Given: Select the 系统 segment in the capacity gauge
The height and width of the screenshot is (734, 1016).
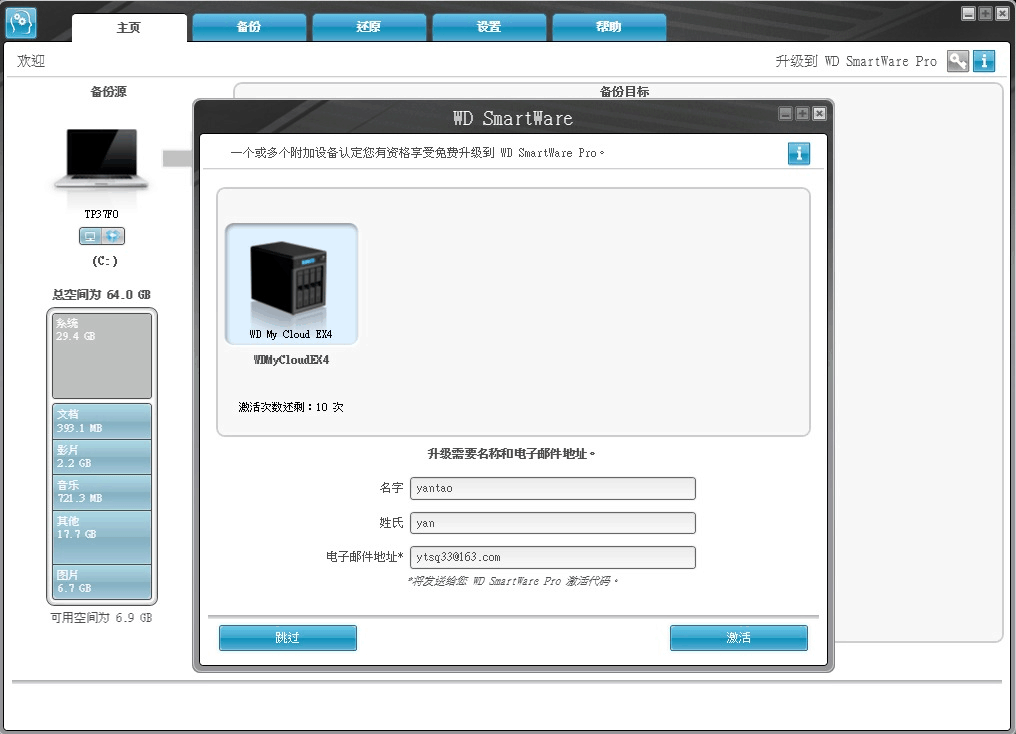Looking at the screenshot, I should (x=101, y=355).
